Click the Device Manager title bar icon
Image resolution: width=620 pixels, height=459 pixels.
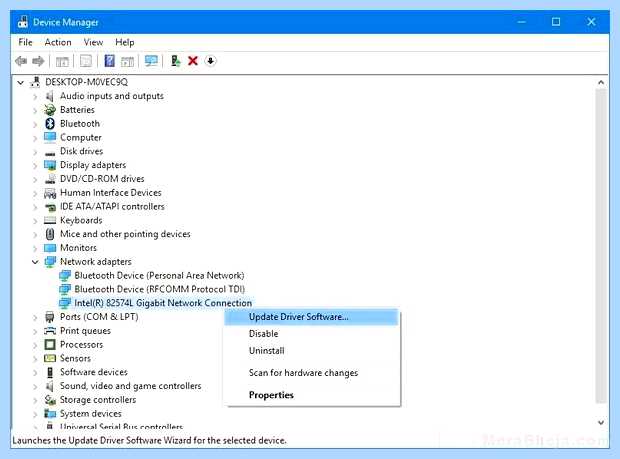coord(23,22)
